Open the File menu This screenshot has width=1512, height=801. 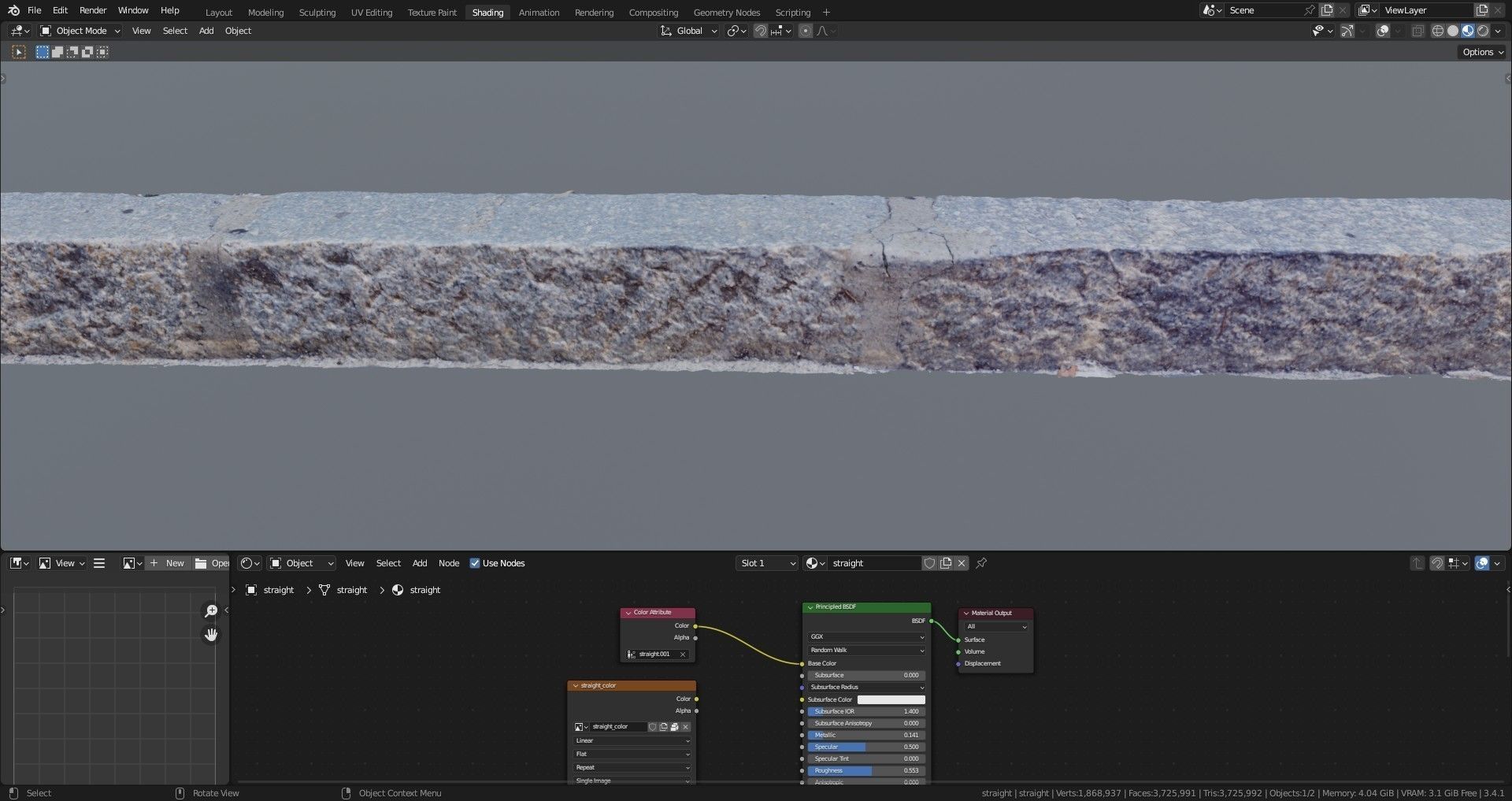coord(34,10)
